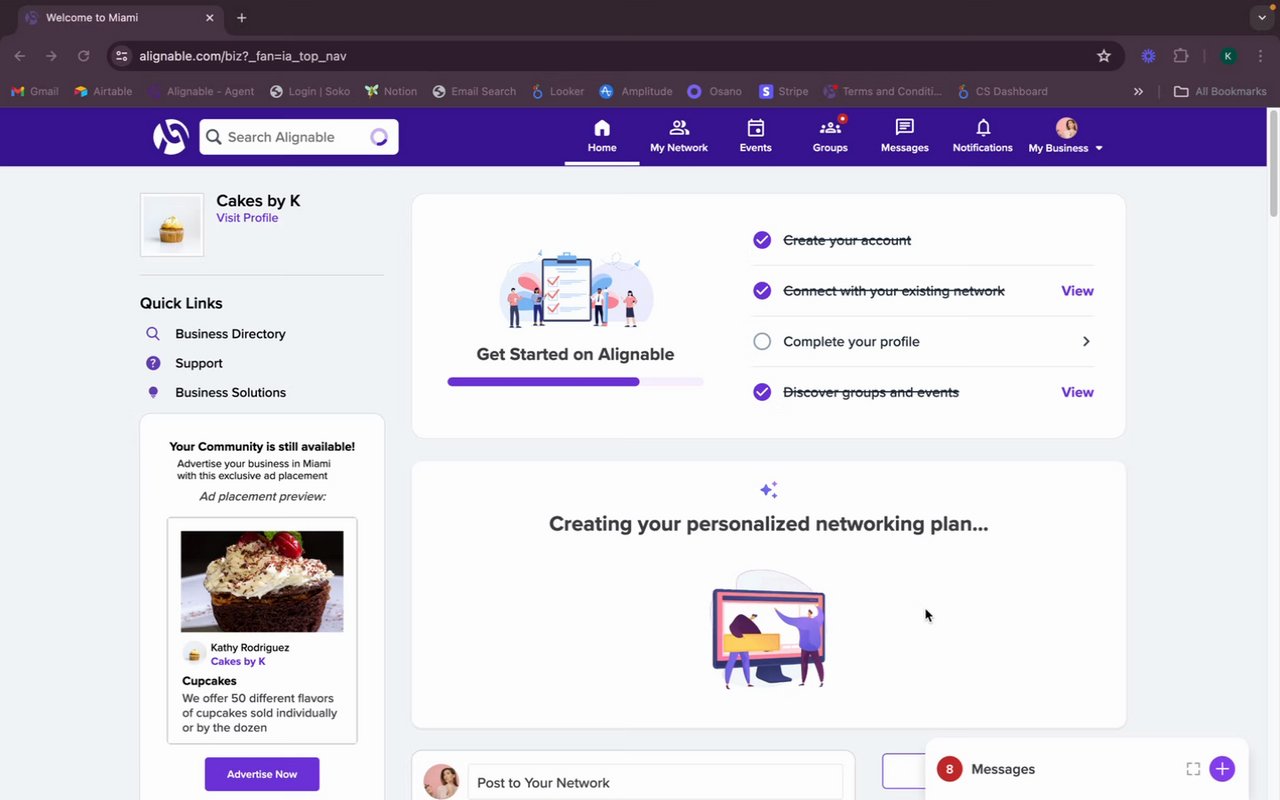The width and height of the screenshot is (1280, 800).
Task: Open the Notifications bell
Action: click(x=983, y=136)
